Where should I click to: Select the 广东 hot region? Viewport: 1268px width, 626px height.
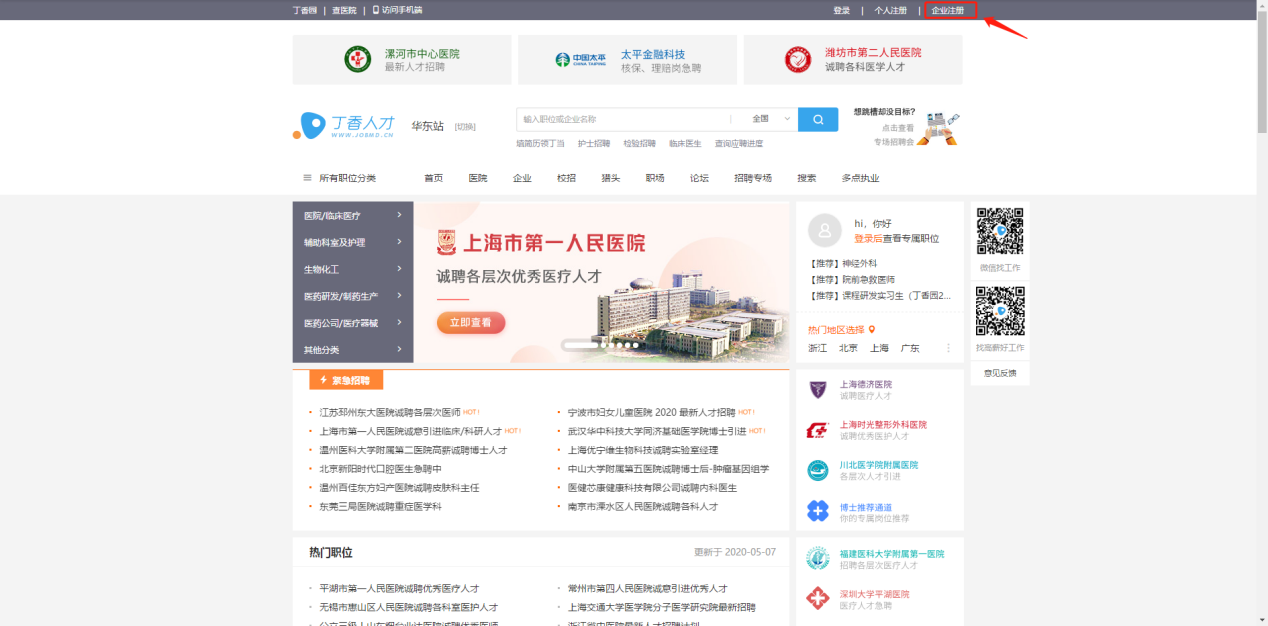point(910,348)
